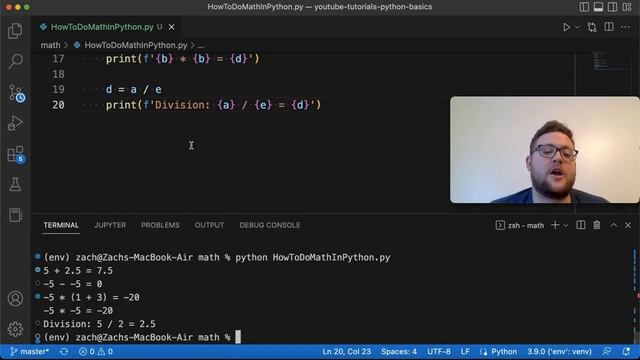Expand the breadcrumb ellipsis segment
This screenshot has height=360, width=640.
coord(201,45)
